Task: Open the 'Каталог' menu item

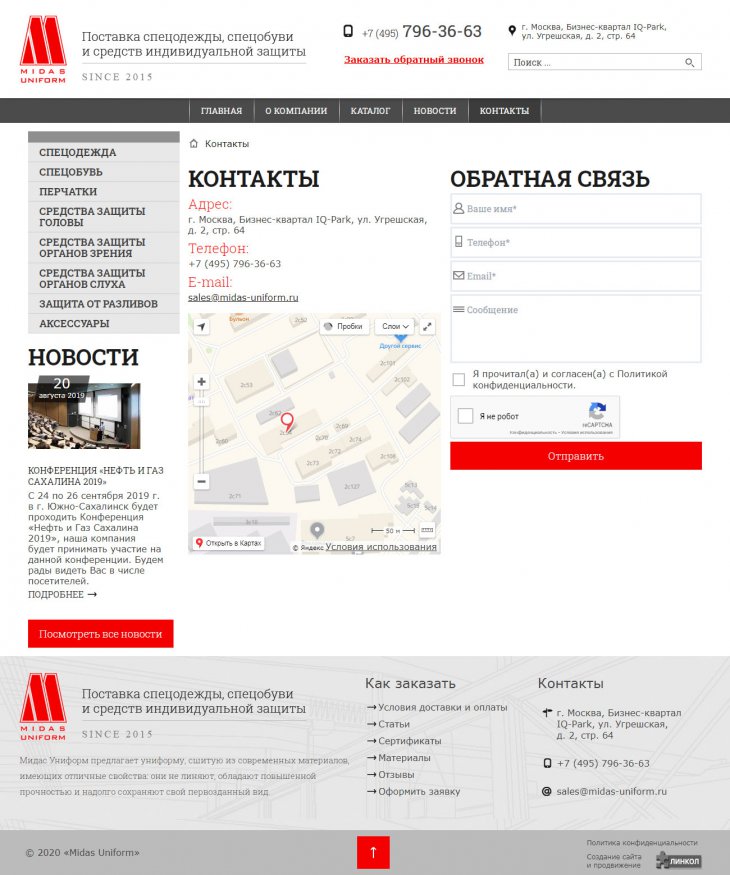Action: click(370, 111)
